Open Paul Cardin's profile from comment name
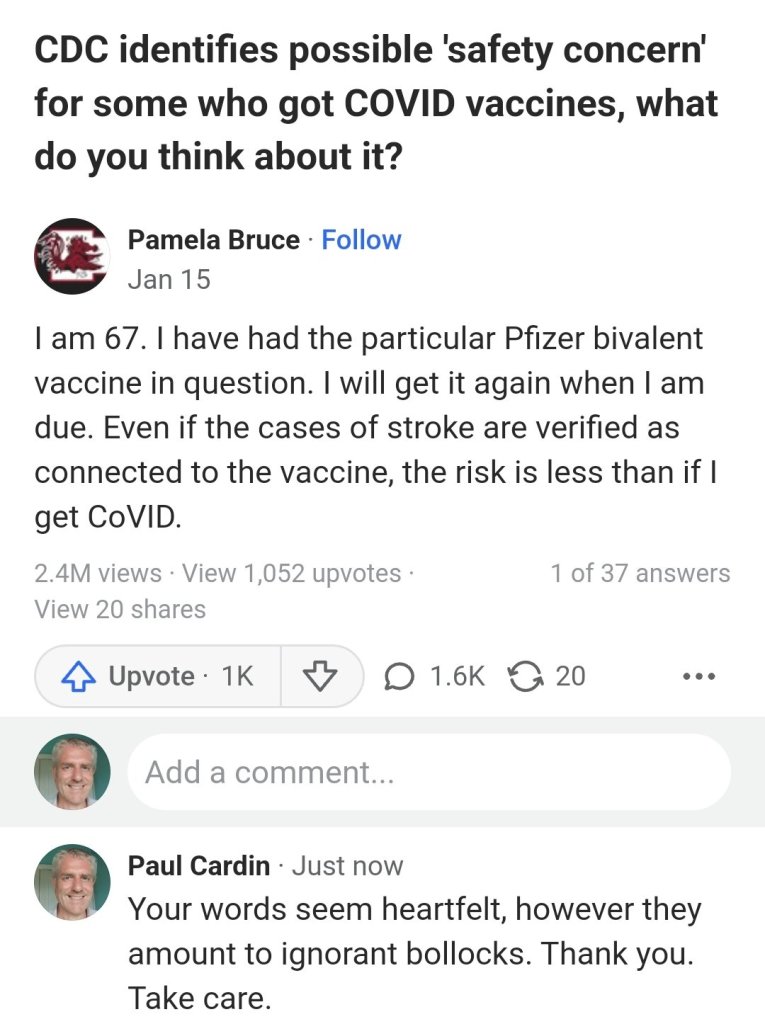 click(199, 865)
